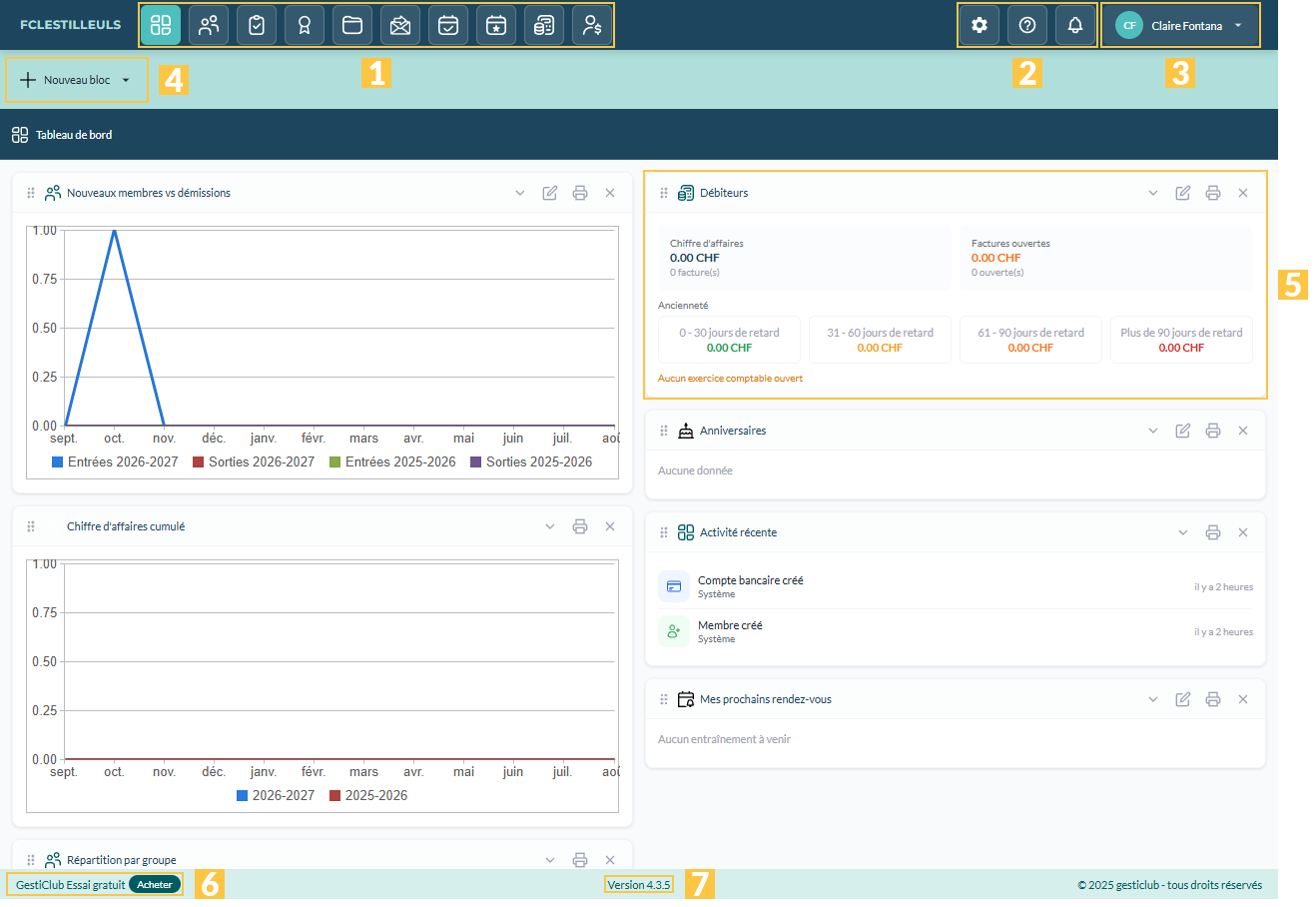Open the Nouveau bloc dropdown
This screenshot has height=907, width=1316.
tap(77, 80)
